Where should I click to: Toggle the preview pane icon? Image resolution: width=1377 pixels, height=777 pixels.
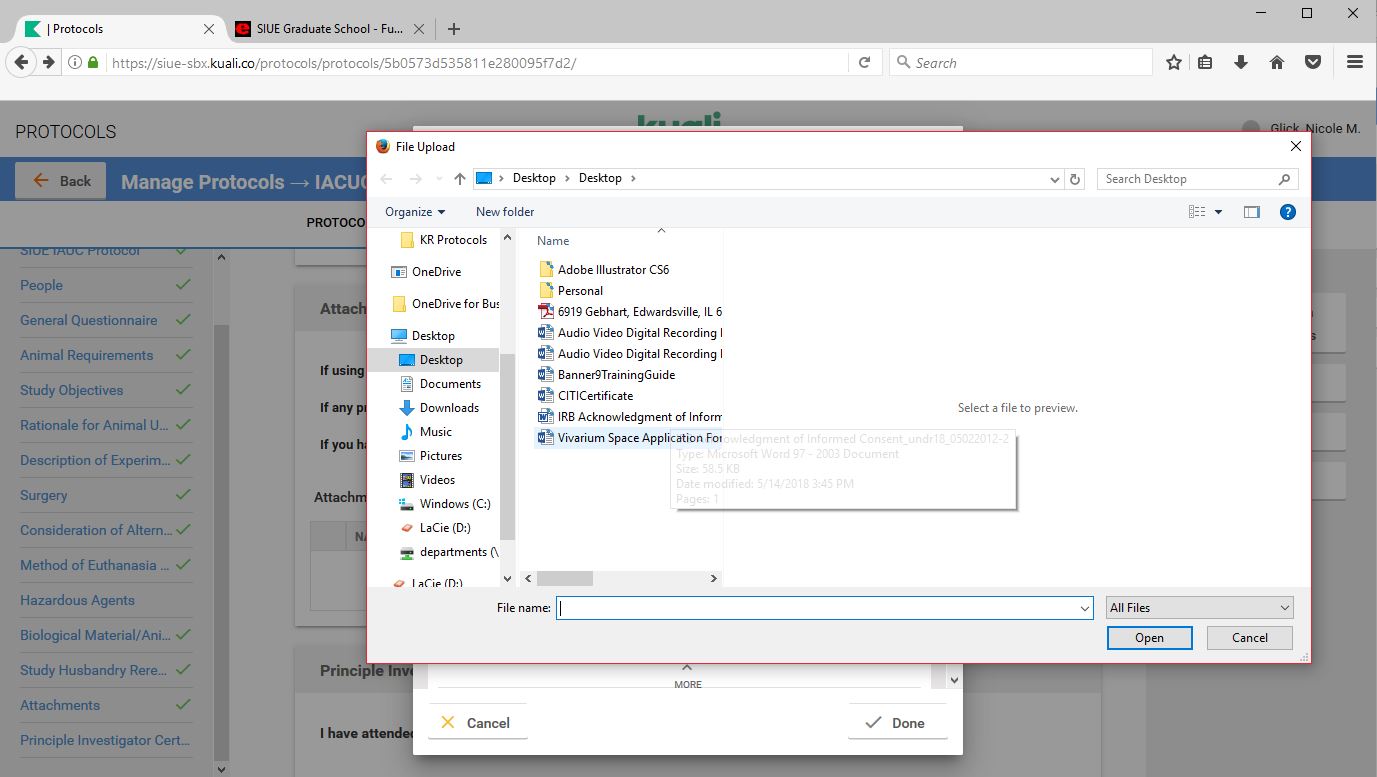click(x=1251, y=212)
